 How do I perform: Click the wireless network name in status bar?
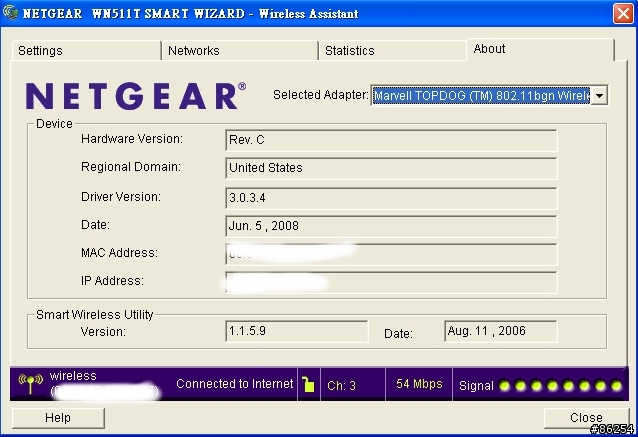click(73, 376)
